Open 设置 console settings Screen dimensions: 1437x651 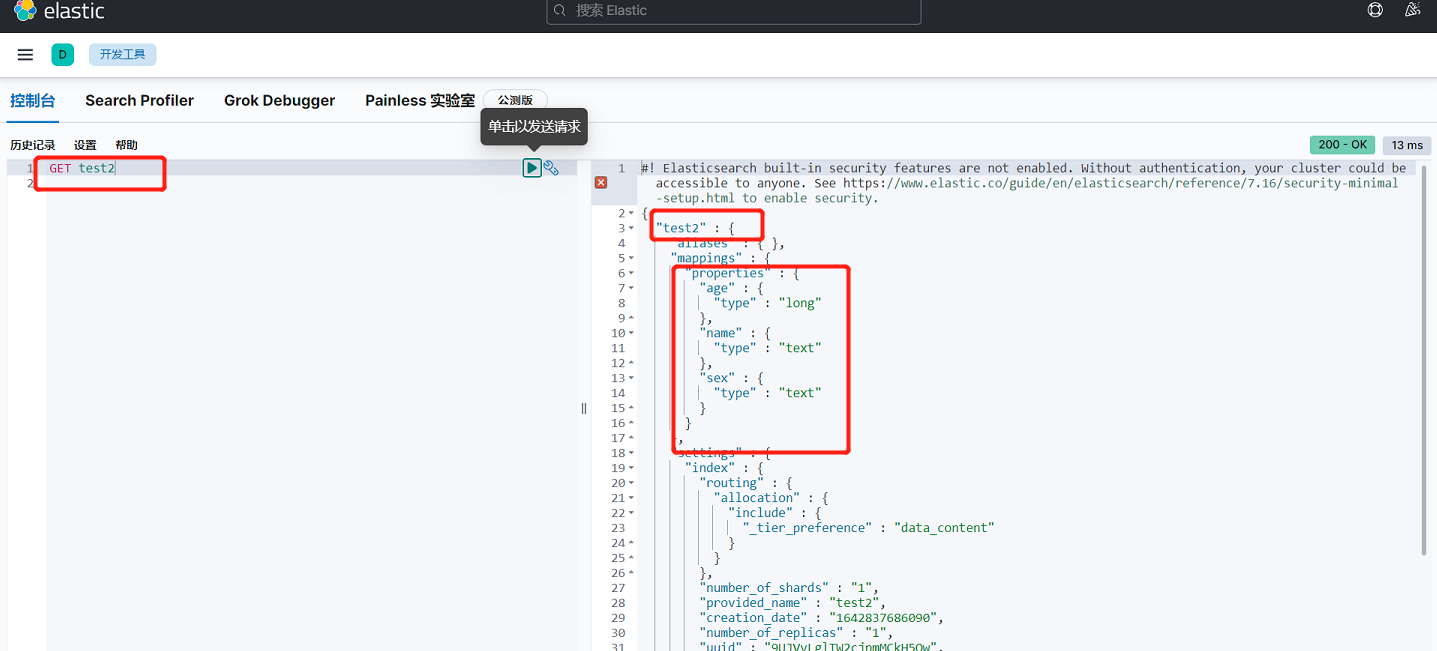(85, 146)
